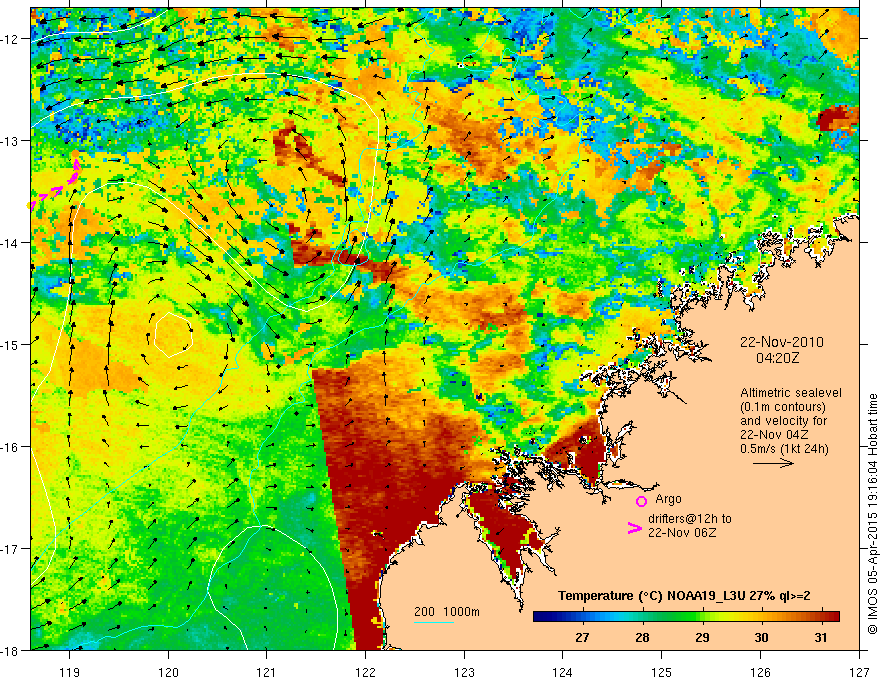880x680 pixels.
Task: Click the longitude 125 axis label
Action: pos(661,672)
